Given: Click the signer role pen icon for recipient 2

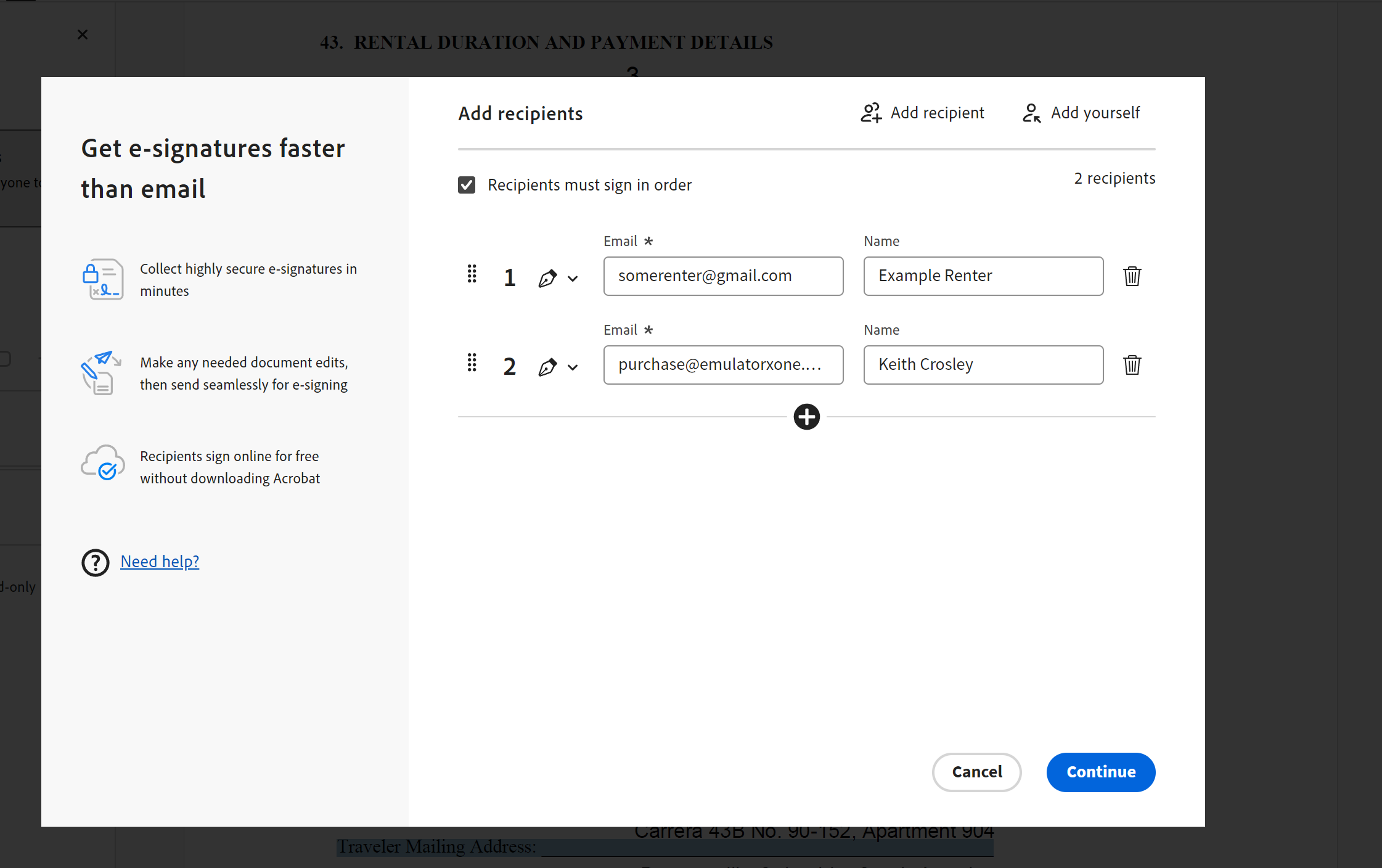Looking at the screenshot, I should [x=547, y=366].
